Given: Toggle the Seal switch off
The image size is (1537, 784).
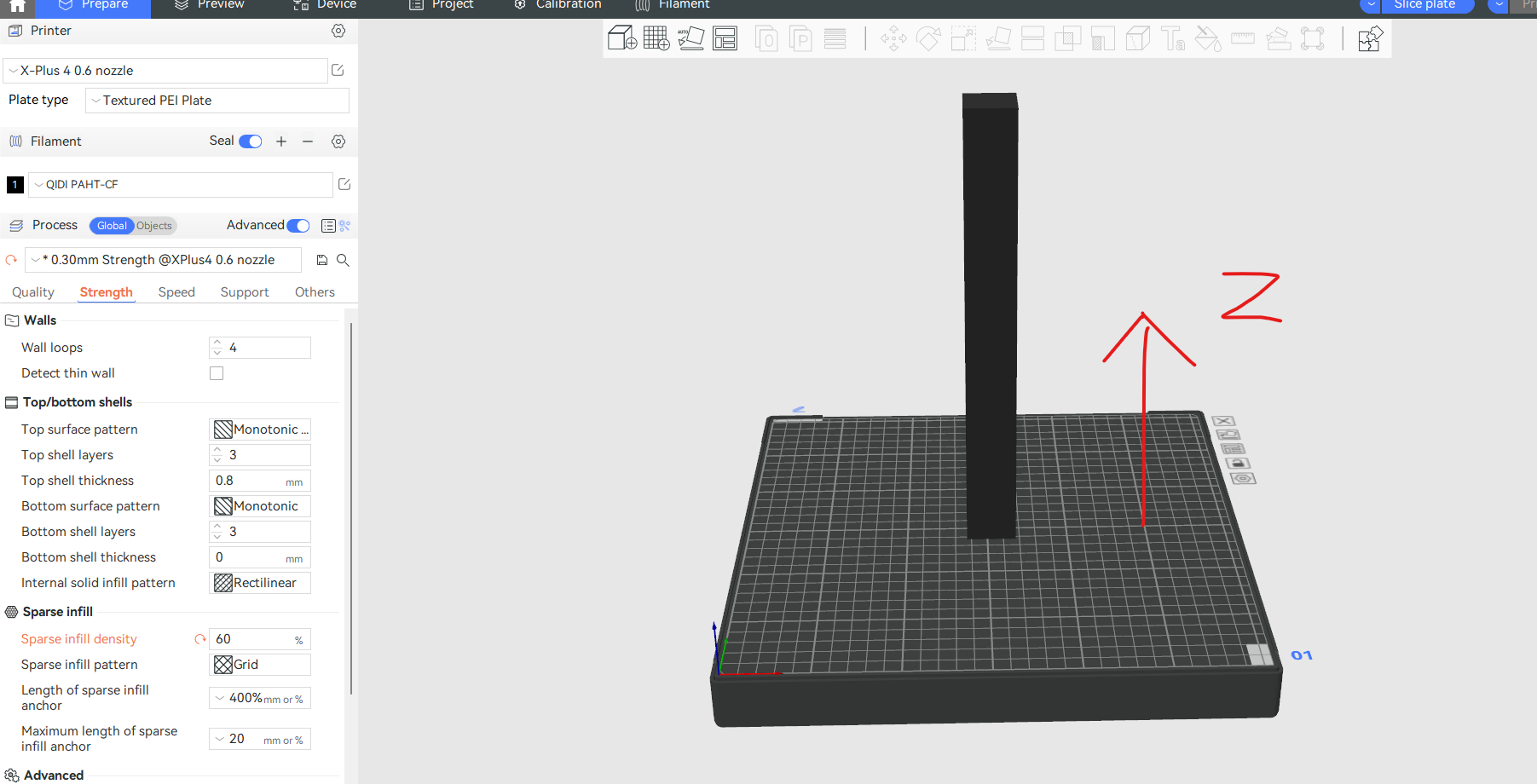Looking at the screenshot, I should pos(251,141).
